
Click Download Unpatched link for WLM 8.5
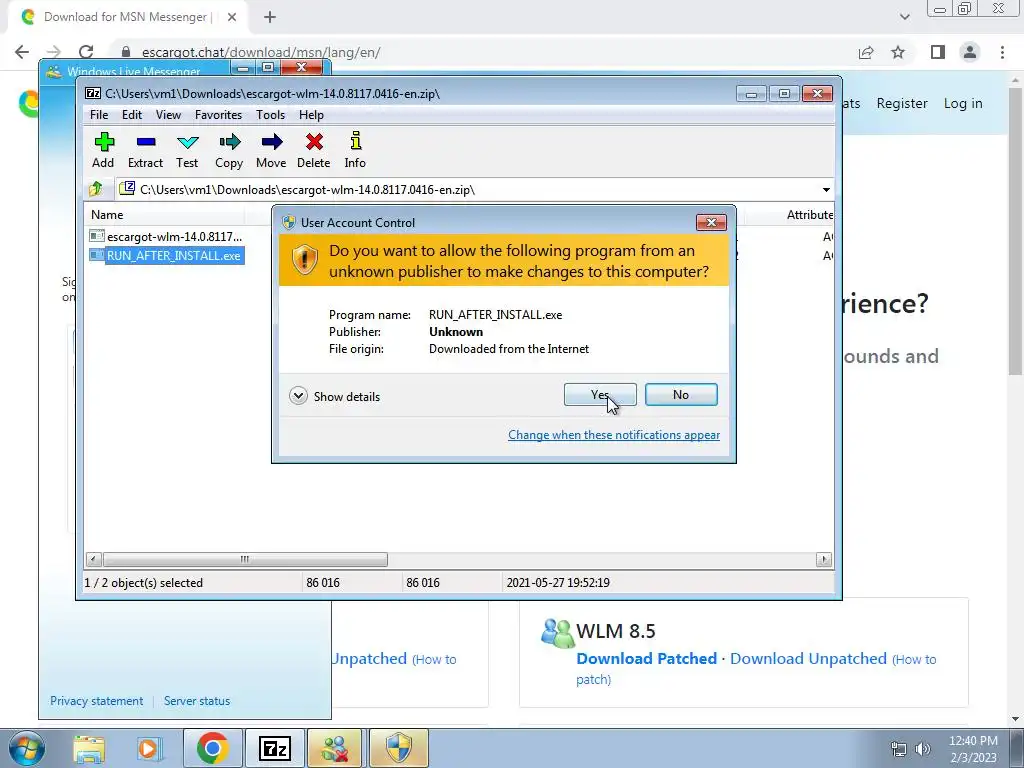[808, 658]
